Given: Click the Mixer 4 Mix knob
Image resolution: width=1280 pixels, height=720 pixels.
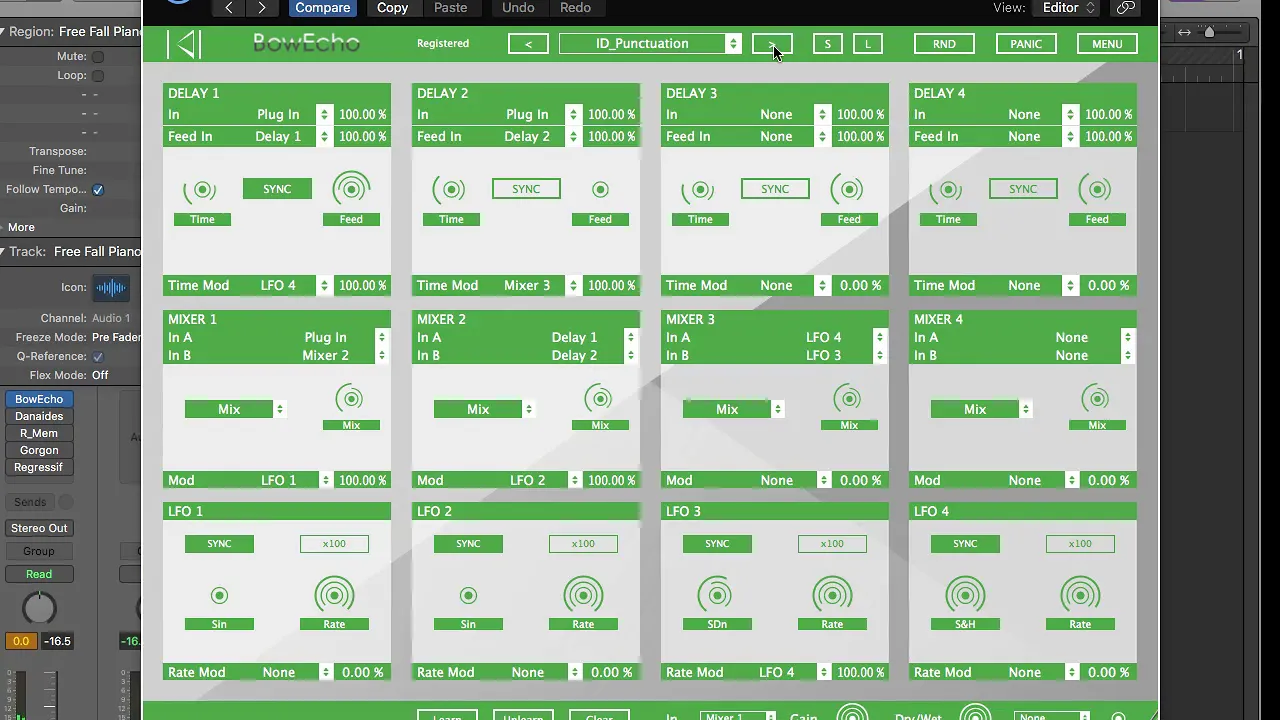Looking at the screenshot, I should (1096, 399).
